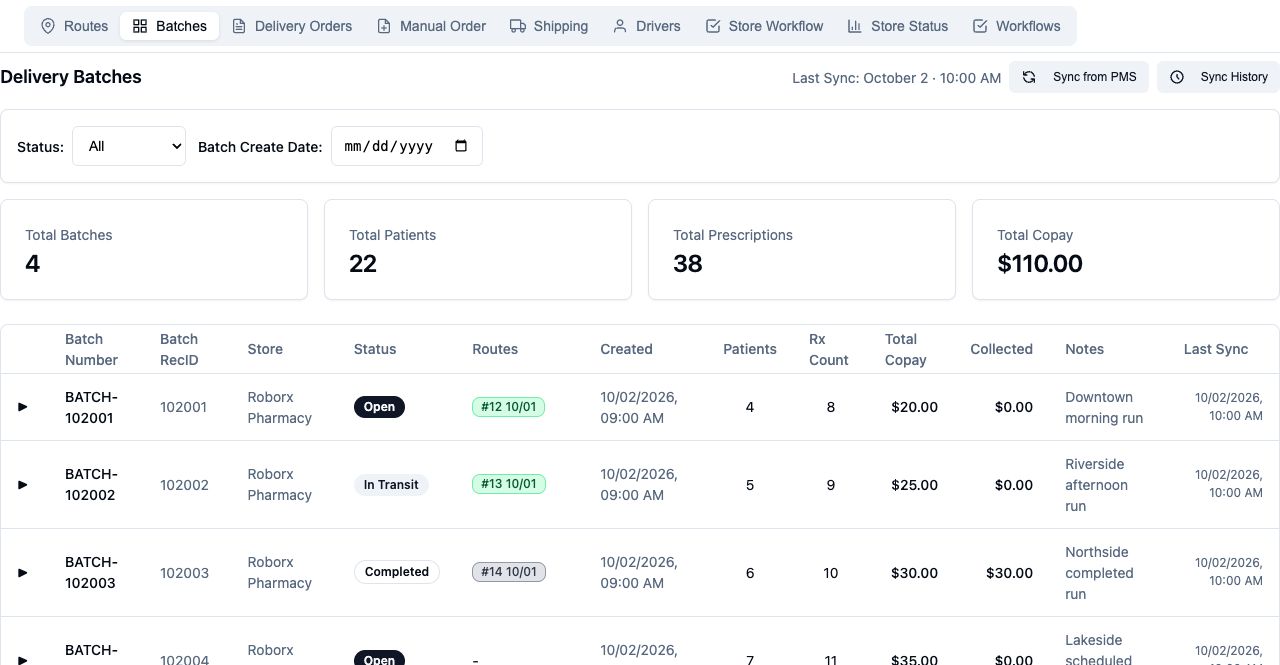Click the bar chart icon beside Store Status

(x=855, y=26)
